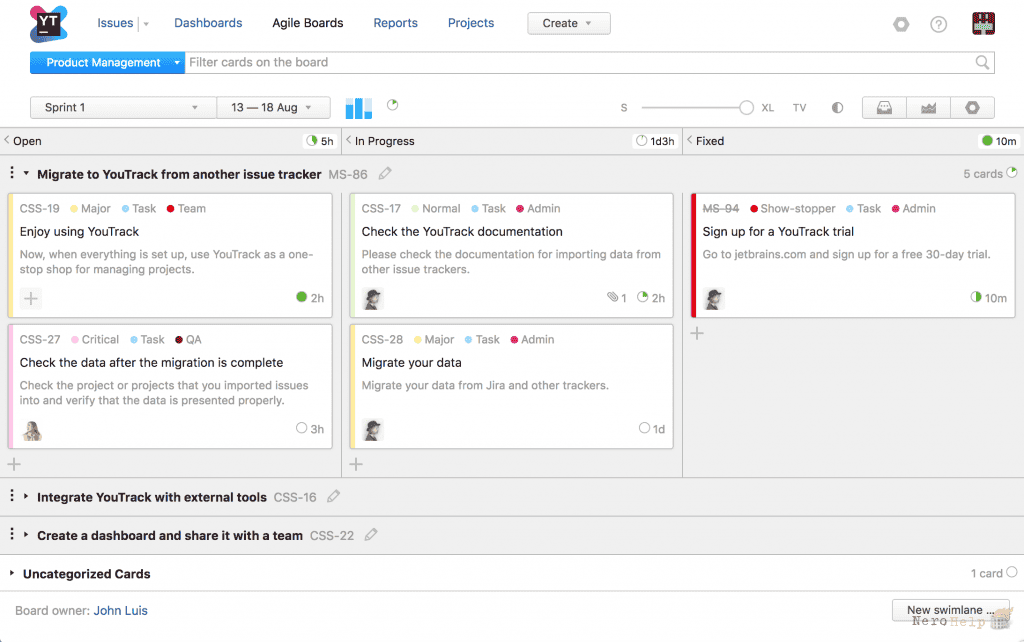Viewport: 1024px width, 642px height.
Task: Expand Uncategorized Cards section
Action: pyautogui.click(x=12, y=573)
